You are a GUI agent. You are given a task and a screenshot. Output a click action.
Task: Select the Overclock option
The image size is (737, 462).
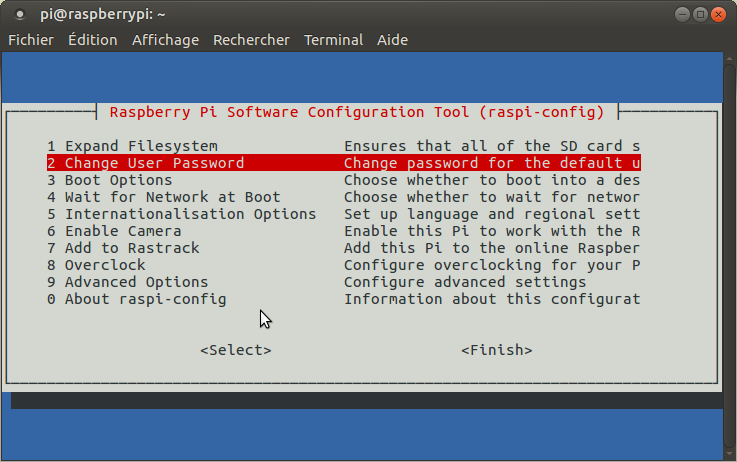click(x=96, y=265)
